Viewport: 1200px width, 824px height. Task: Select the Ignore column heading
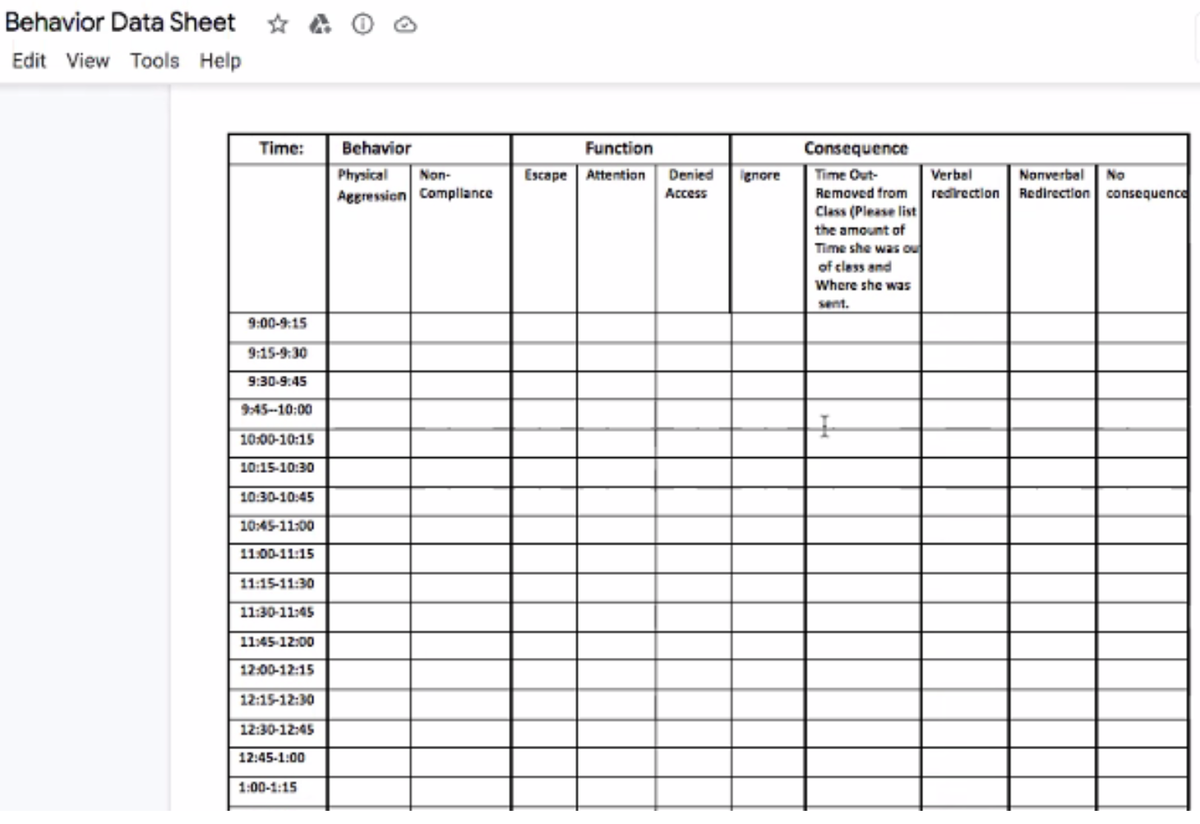(760, 175)
